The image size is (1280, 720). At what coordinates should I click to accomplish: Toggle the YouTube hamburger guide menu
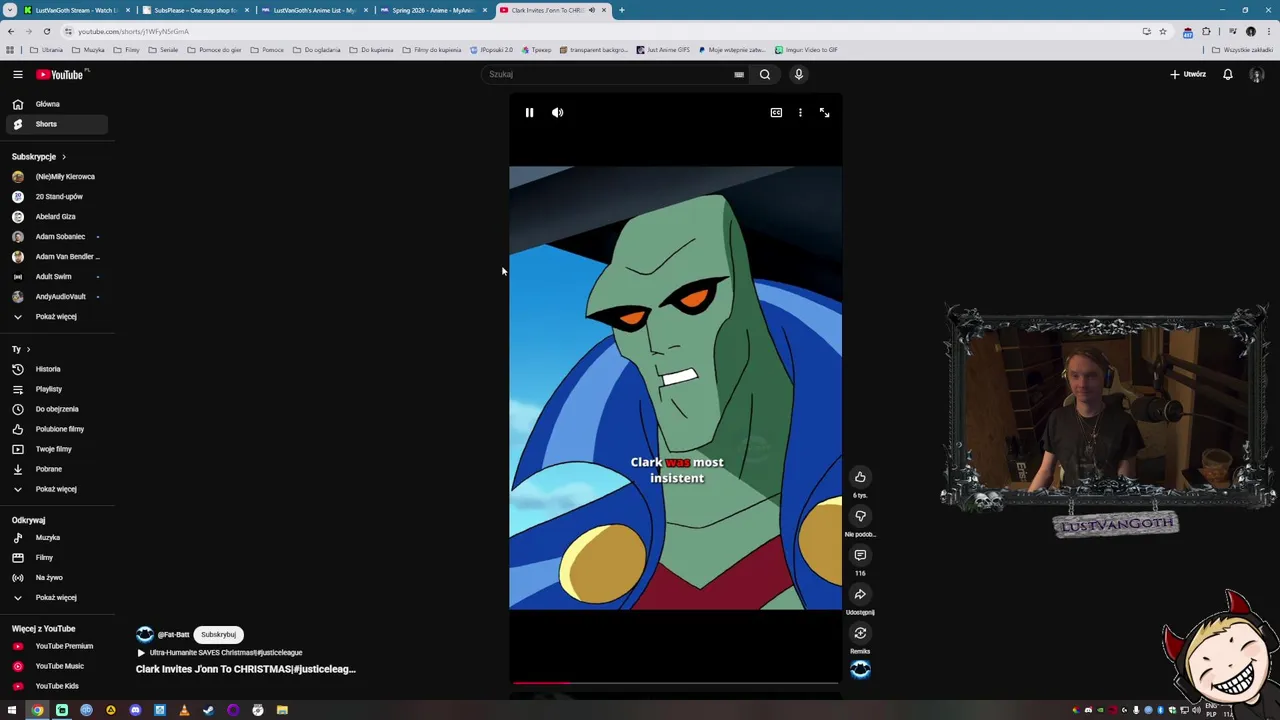tap(18, 74)
